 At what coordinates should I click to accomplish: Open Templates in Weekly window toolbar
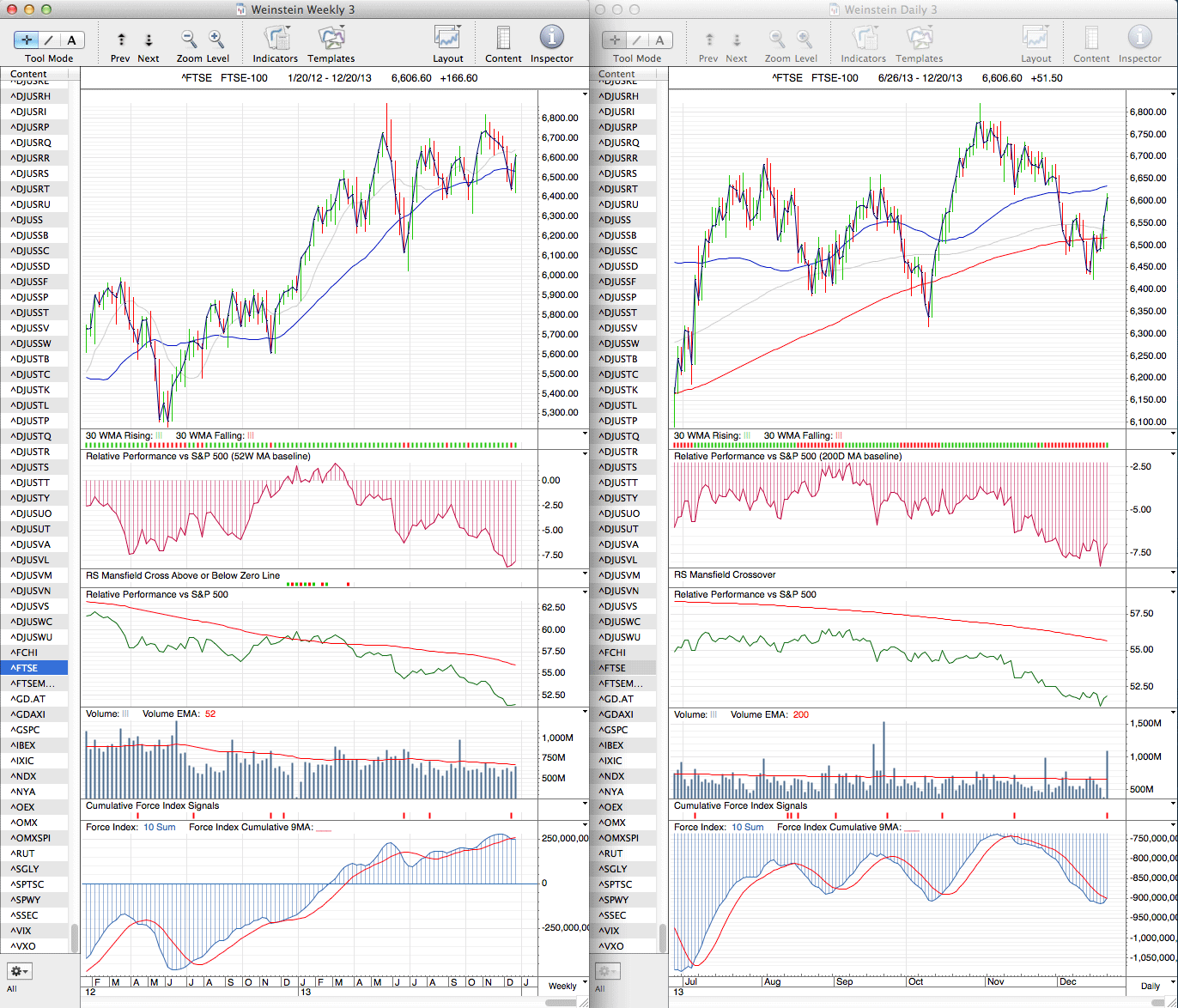point(331,39)
